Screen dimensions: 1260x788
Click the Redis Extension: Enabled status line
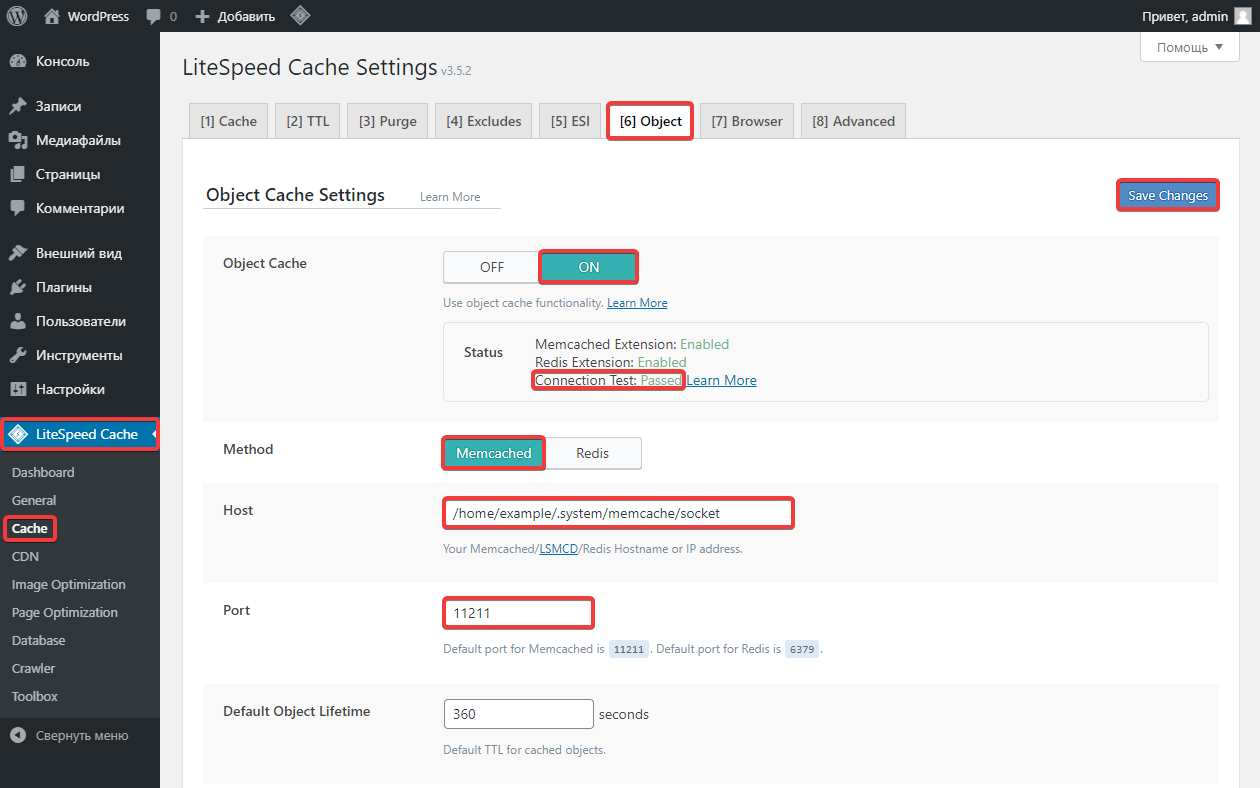611,362
